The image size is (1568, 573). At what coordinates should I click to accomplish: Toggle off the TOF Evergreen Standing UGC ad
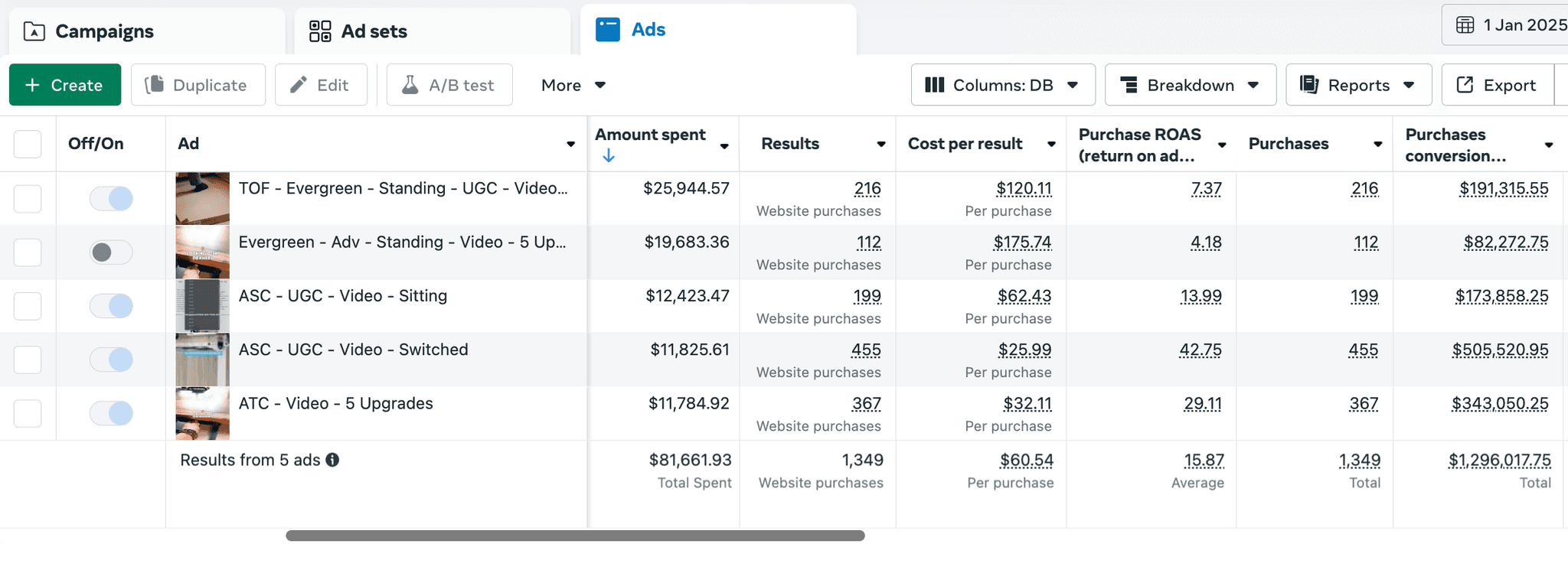[x=111, y=199]
